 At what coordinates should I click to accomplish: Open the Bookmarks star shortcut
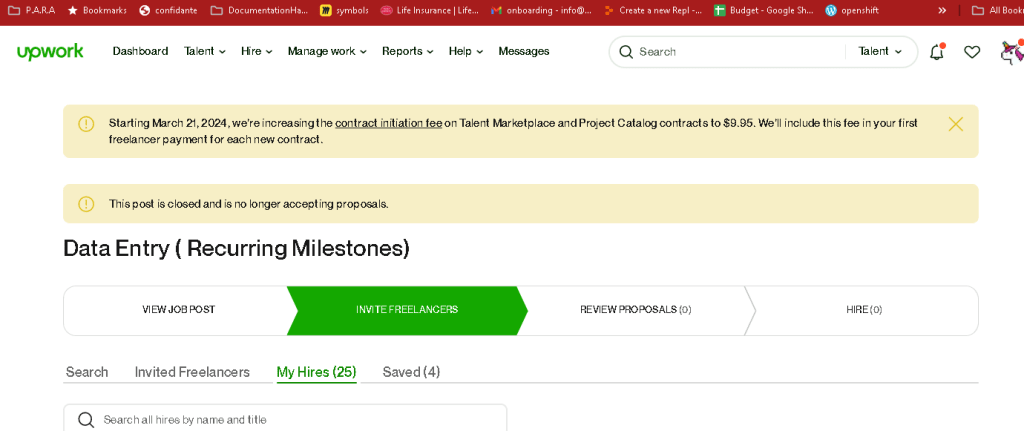(97, 10)
